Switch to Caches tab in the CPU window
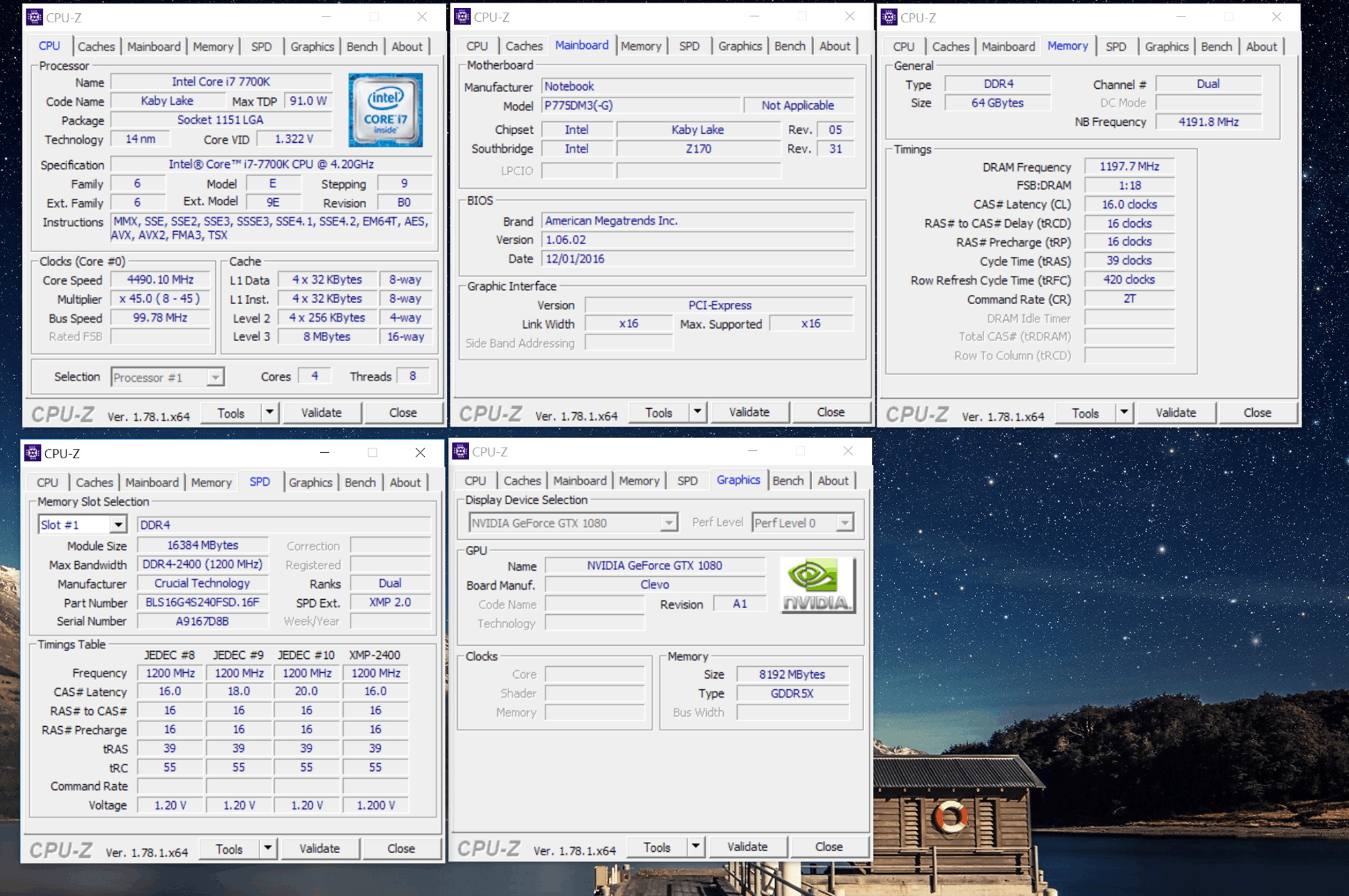This screenshot has height=896, width=1349. [96, 47]
